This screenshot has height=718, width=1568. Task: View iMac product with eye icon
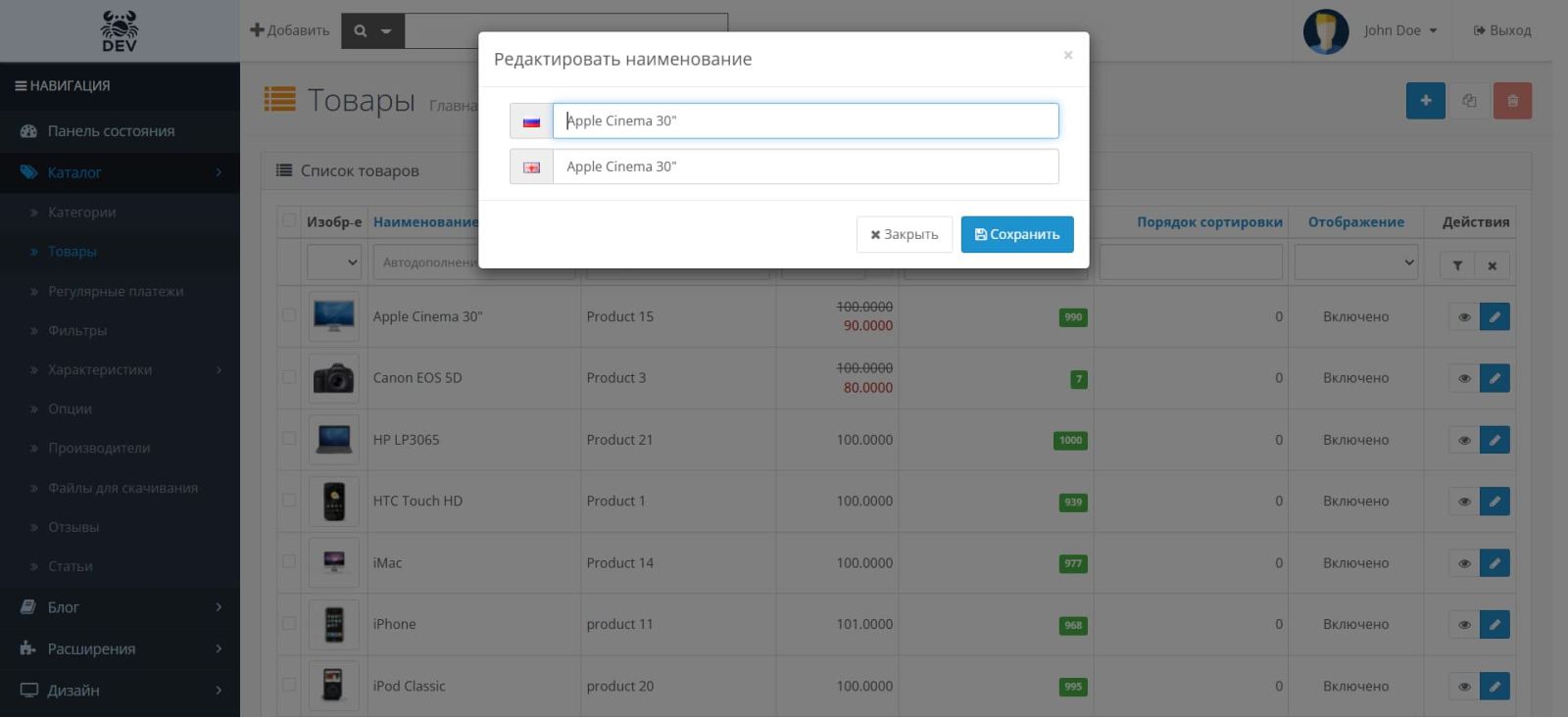[x=1464, y=563]
